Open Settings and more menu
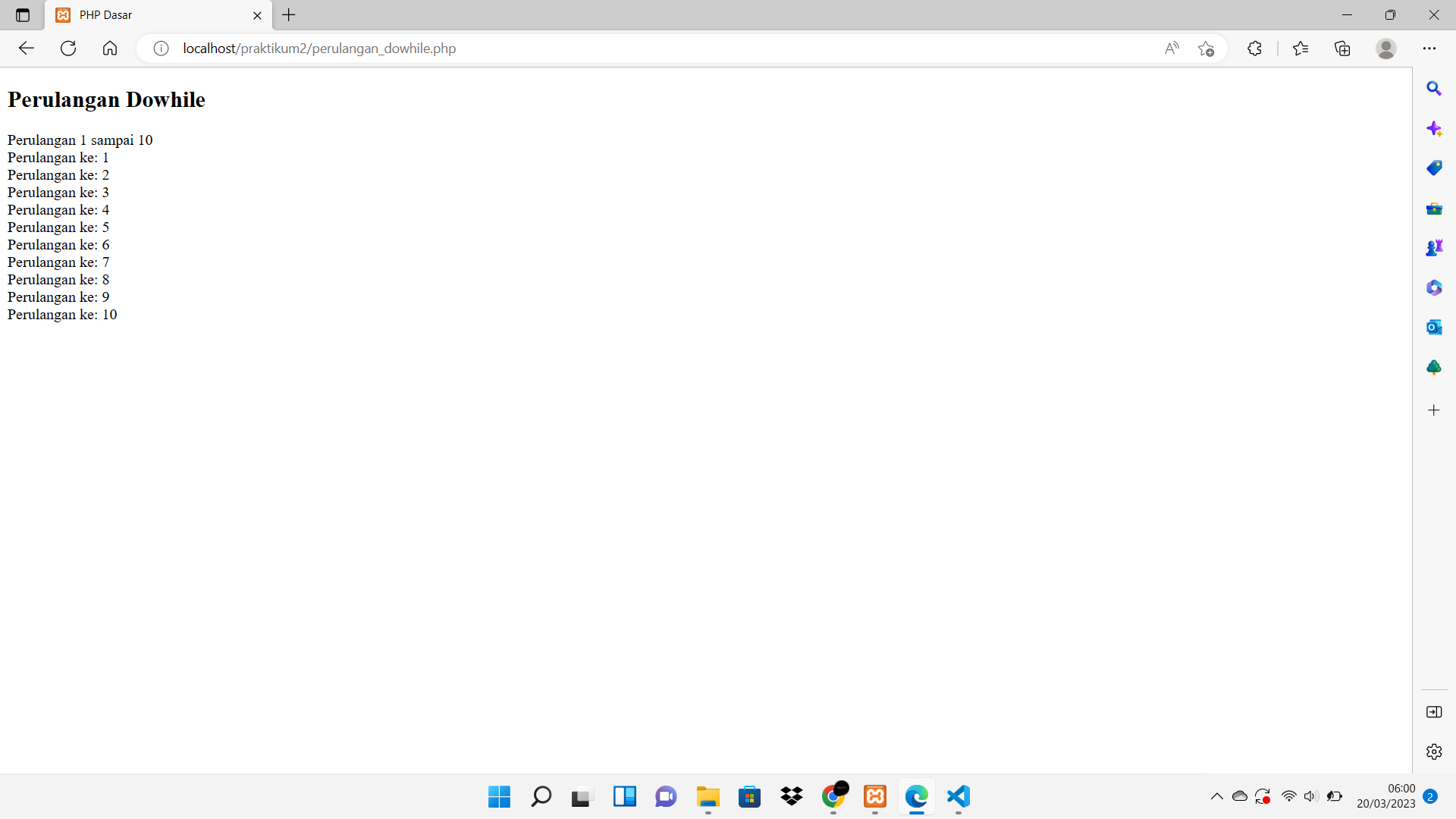Screen dimensions: 1456x819 (x=1429, y=49)
